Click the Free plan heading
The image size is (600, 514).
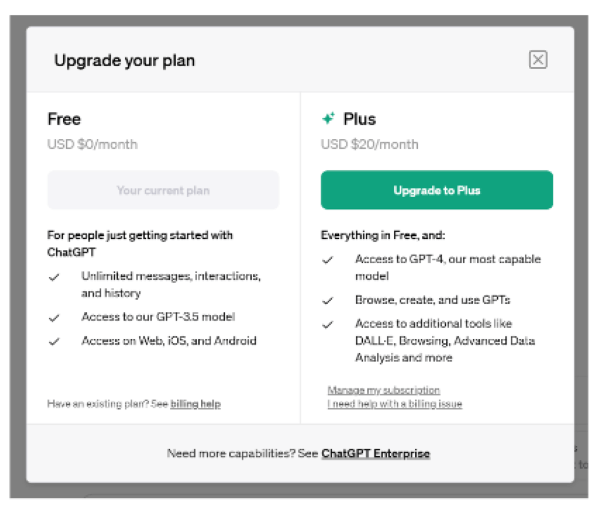click(64, 119)
